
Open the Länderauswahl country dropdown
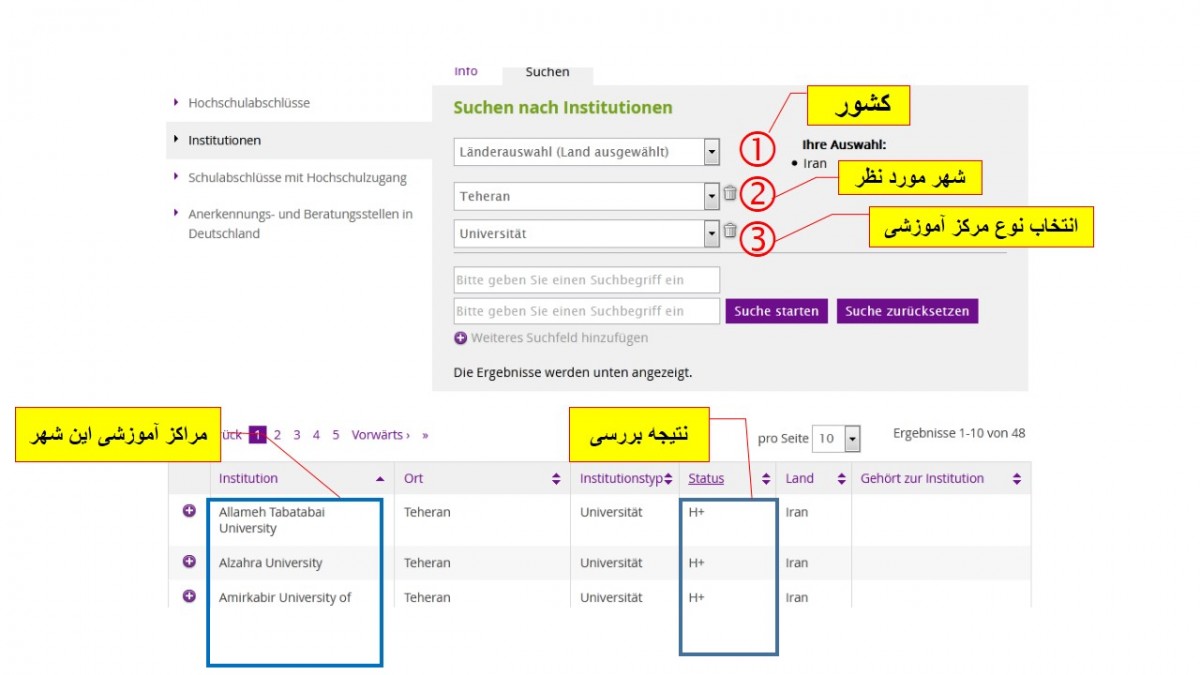tap(711, 152)
